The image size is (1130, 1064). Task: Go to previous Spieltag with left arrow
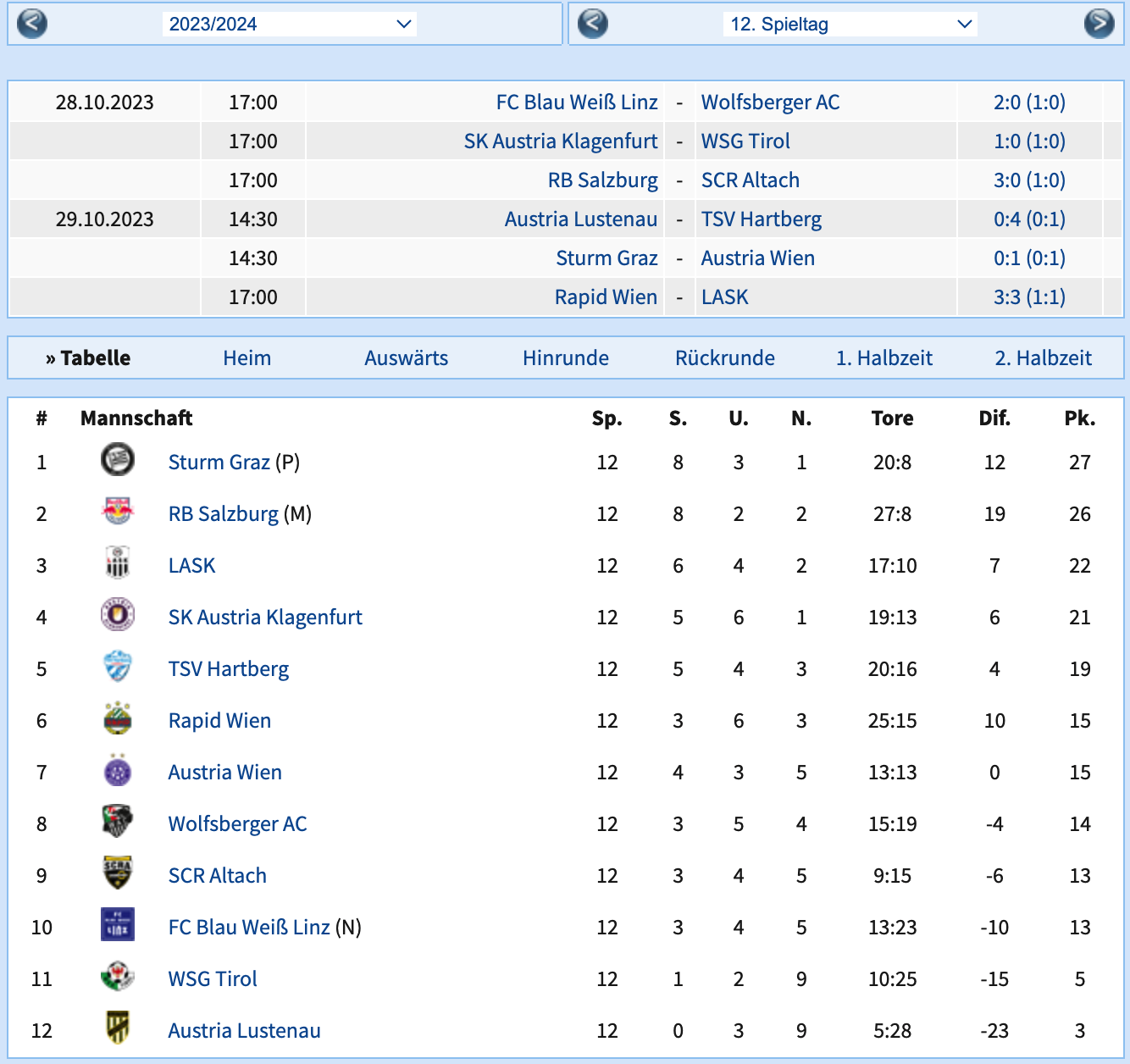click(x=593, y=23)
